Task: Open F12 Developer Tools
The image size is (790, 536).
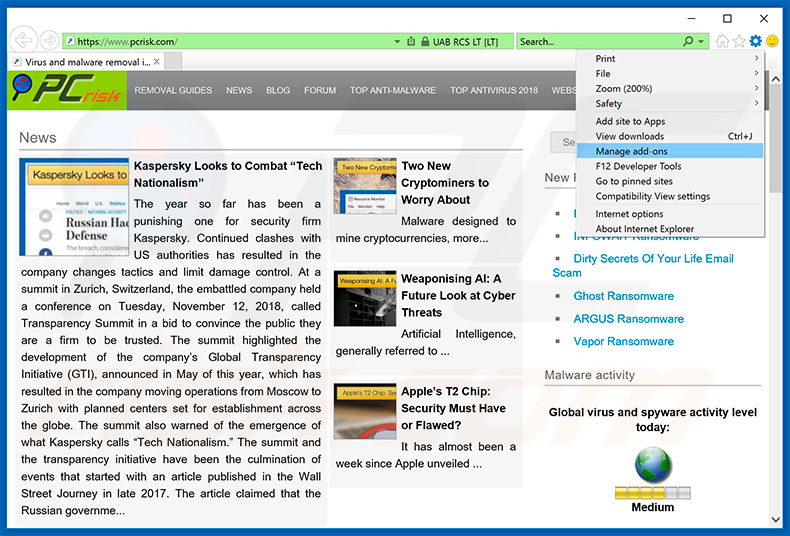Action: tap(670, 166)
